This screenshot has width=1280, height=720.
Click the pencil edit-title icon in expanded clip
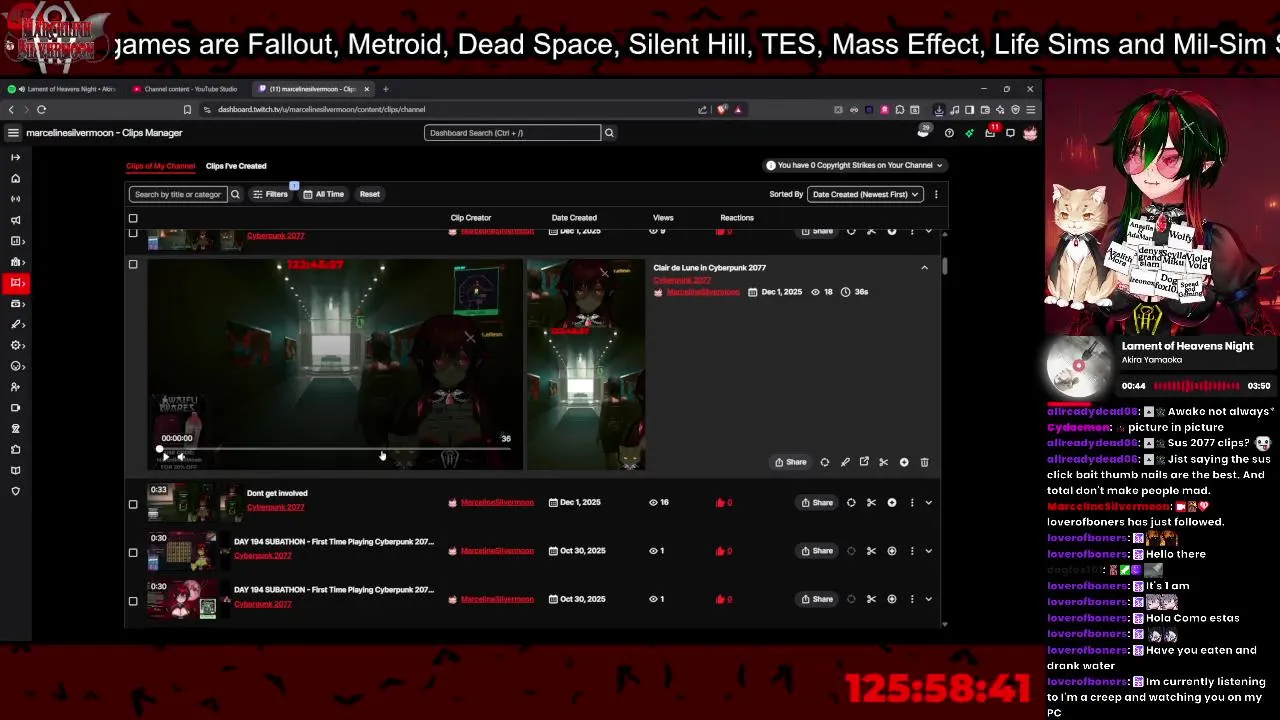coord(845,462)
